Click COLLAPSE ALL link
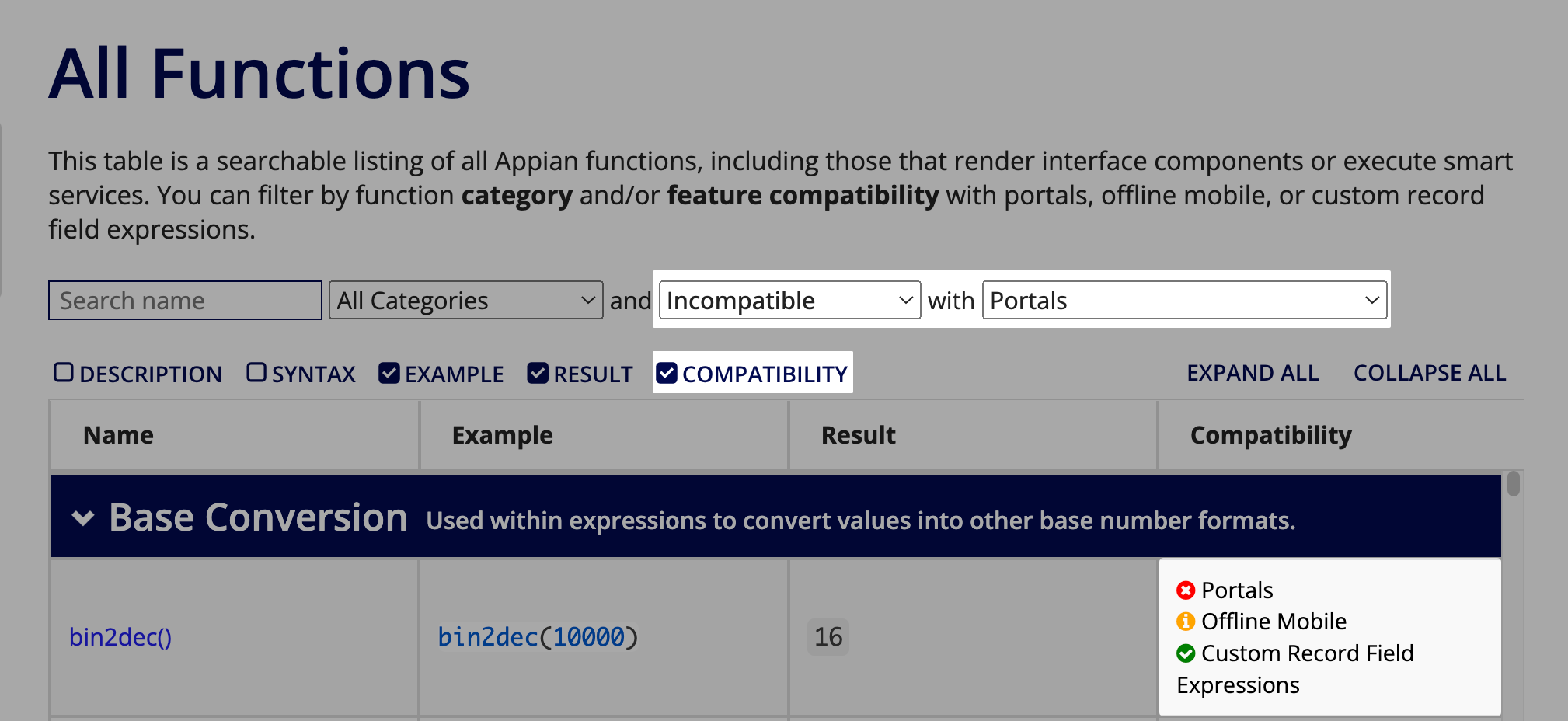 (1430, 373)
